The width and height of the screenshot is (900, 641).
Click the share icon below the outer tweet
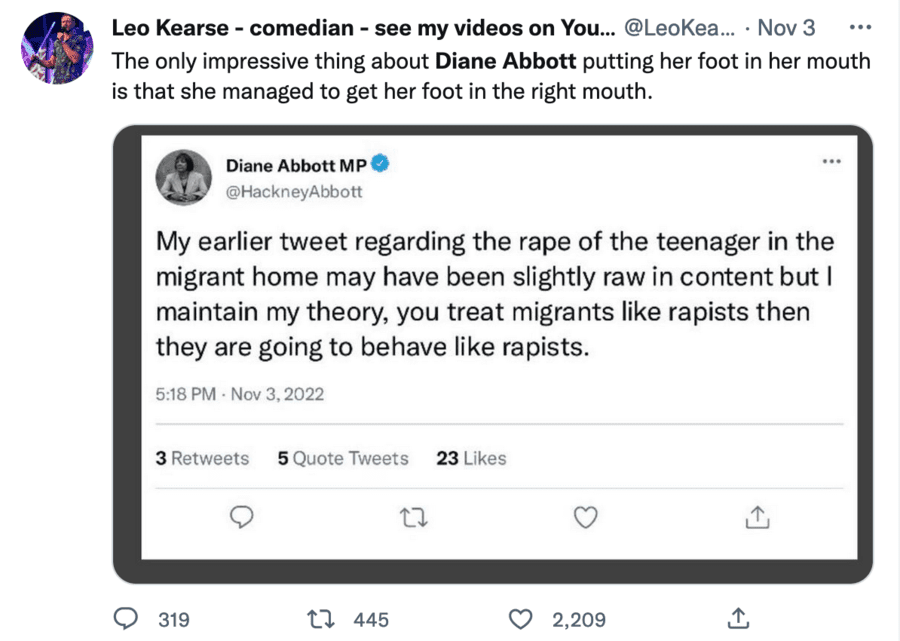click(x=738, y=619)
